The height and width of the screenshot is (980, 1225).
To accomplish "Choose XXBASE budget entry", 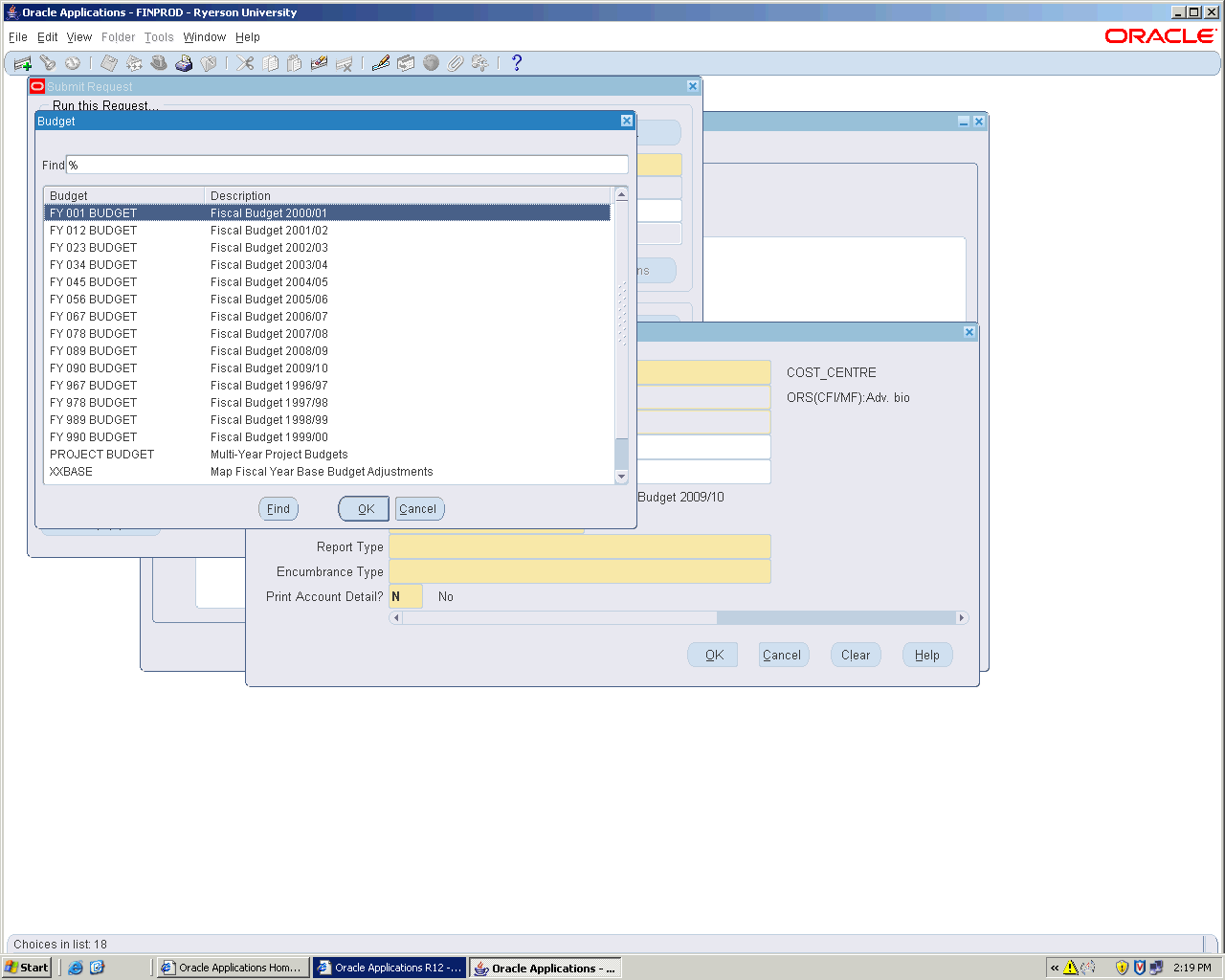I will click(71, 472).
